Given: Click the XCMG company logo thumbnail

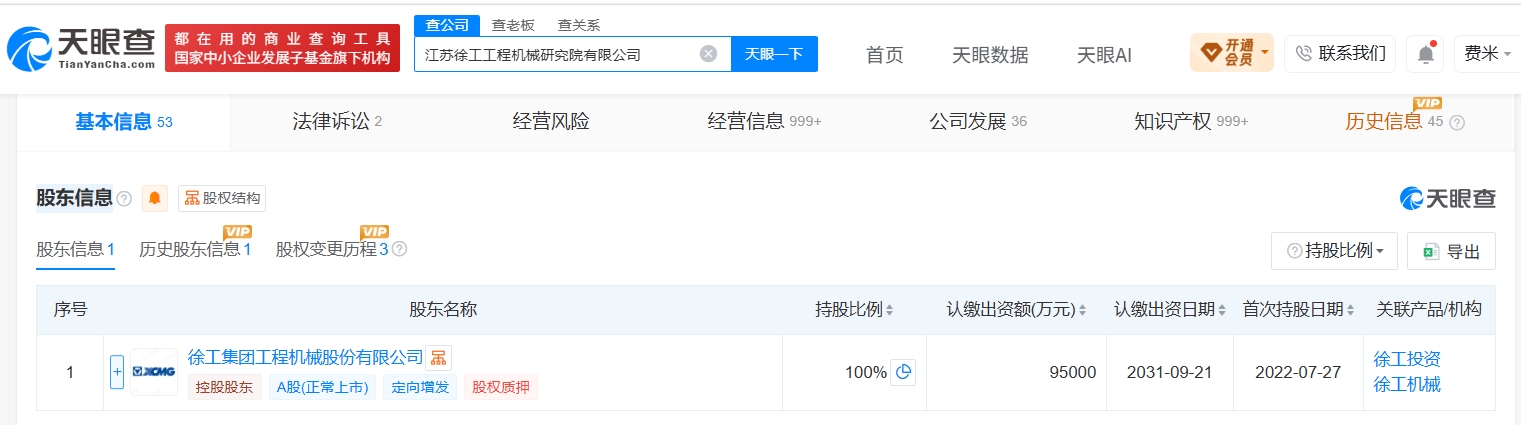Looking at the screenshot, I should pyautogui.click(x=154, y=372).
